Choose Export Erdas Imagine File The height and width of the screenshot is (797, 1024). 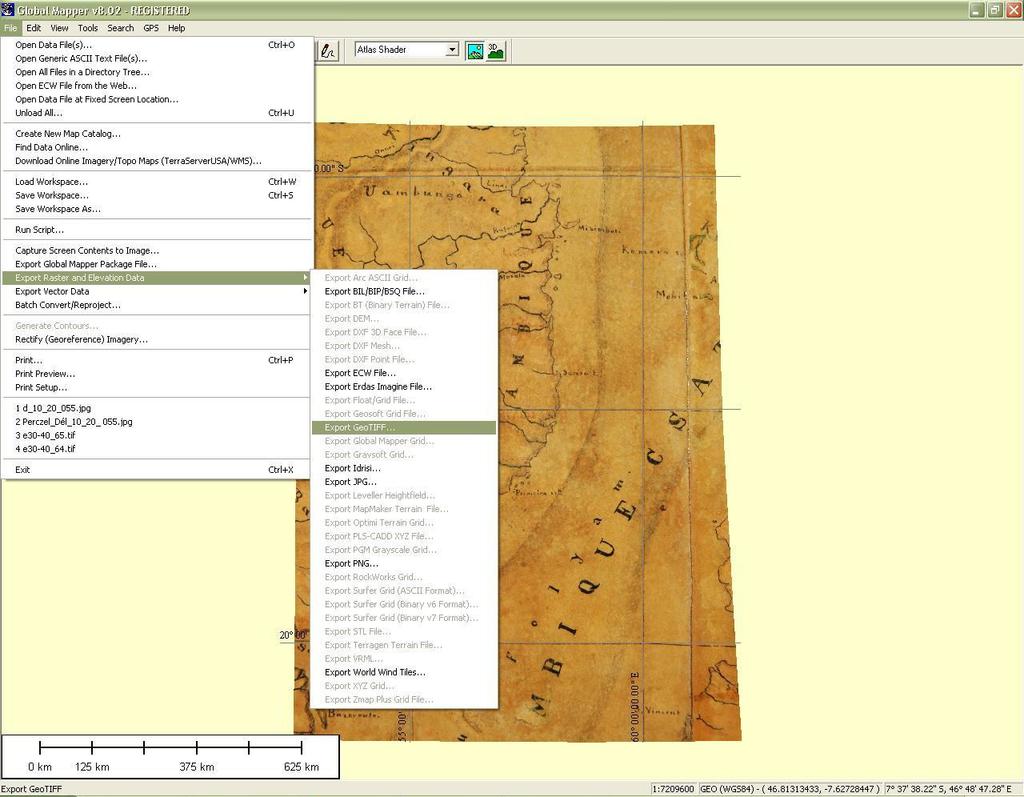404,387
